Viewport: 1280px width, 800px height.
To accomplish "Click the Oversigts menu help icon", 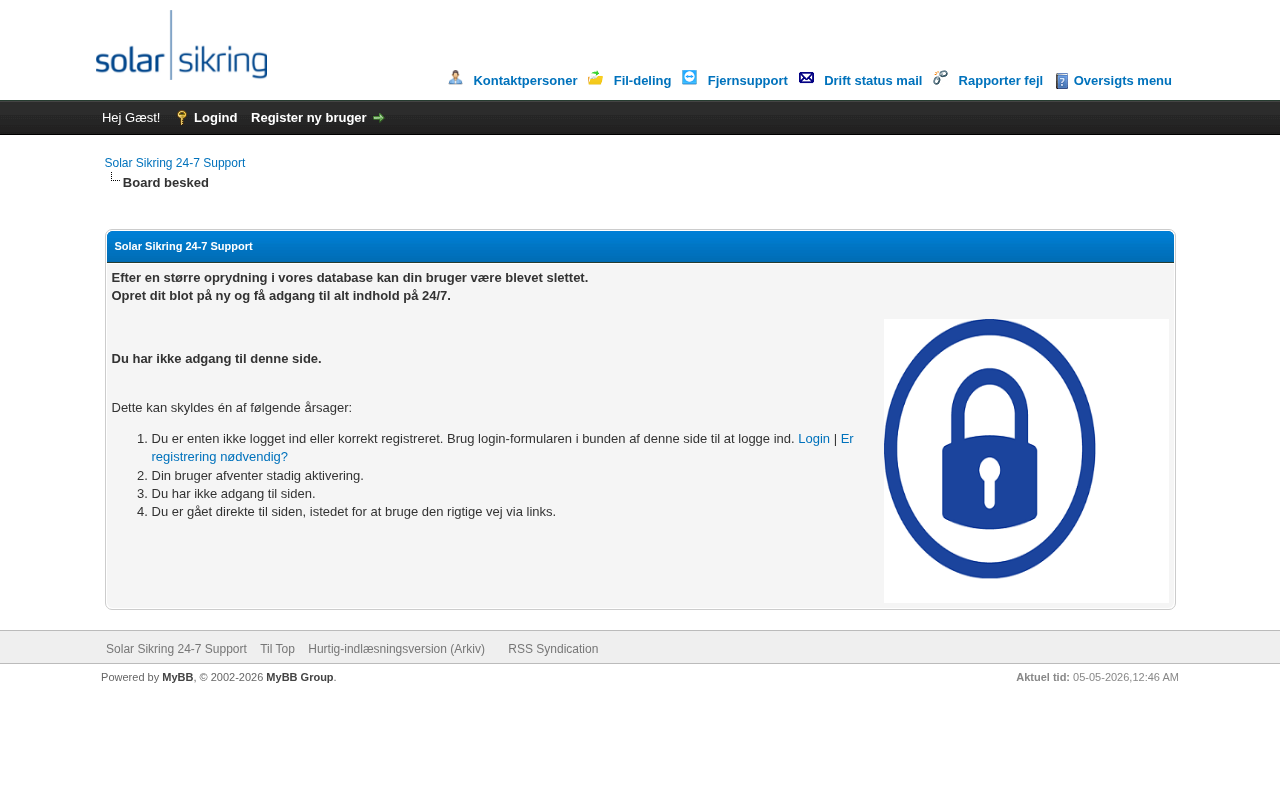I will (x=1062, y=81).
